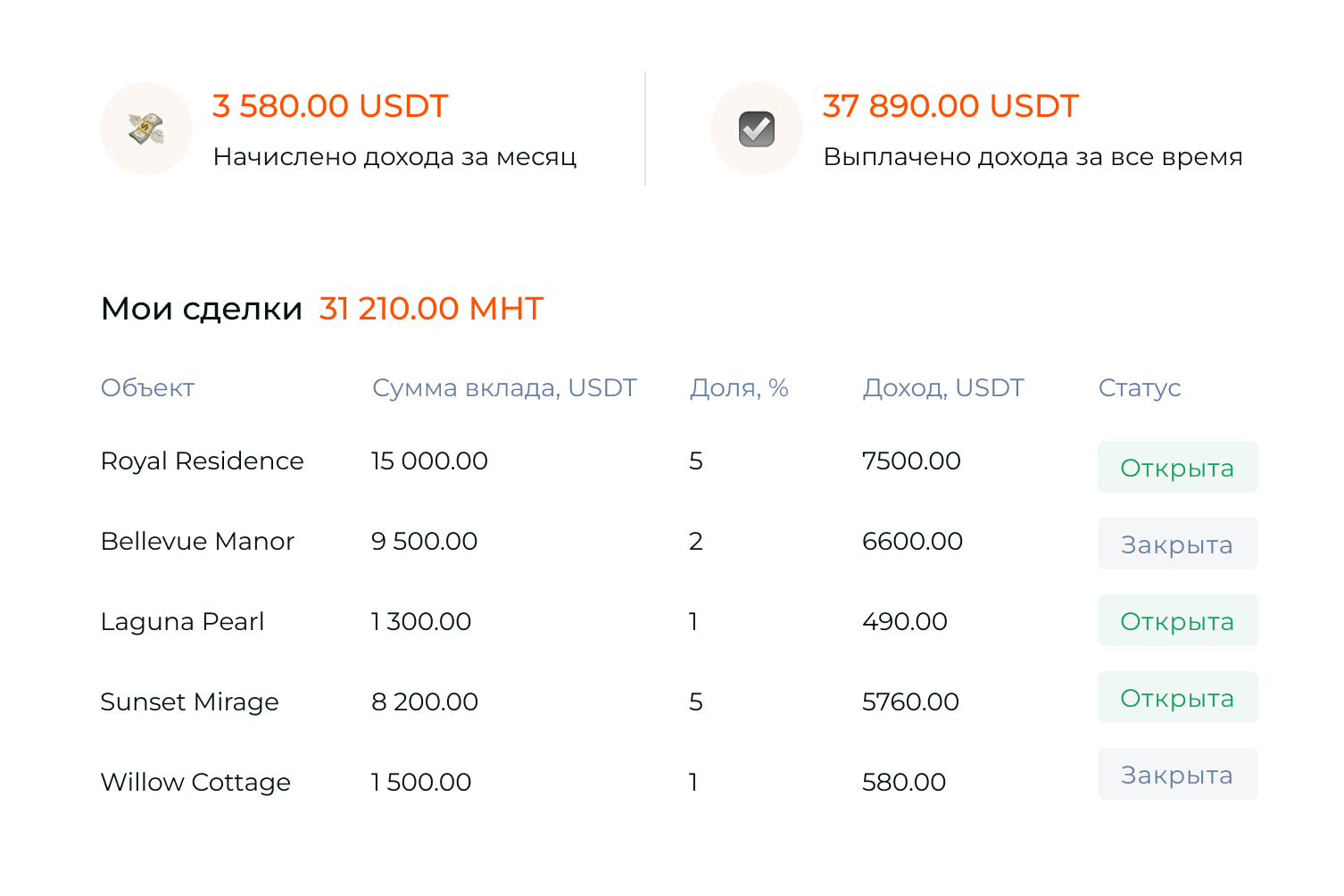This screenshot has width=1344, height=896.
Task: Click the flying money icon next to monthly income
Action: click(x=145, y=128)
